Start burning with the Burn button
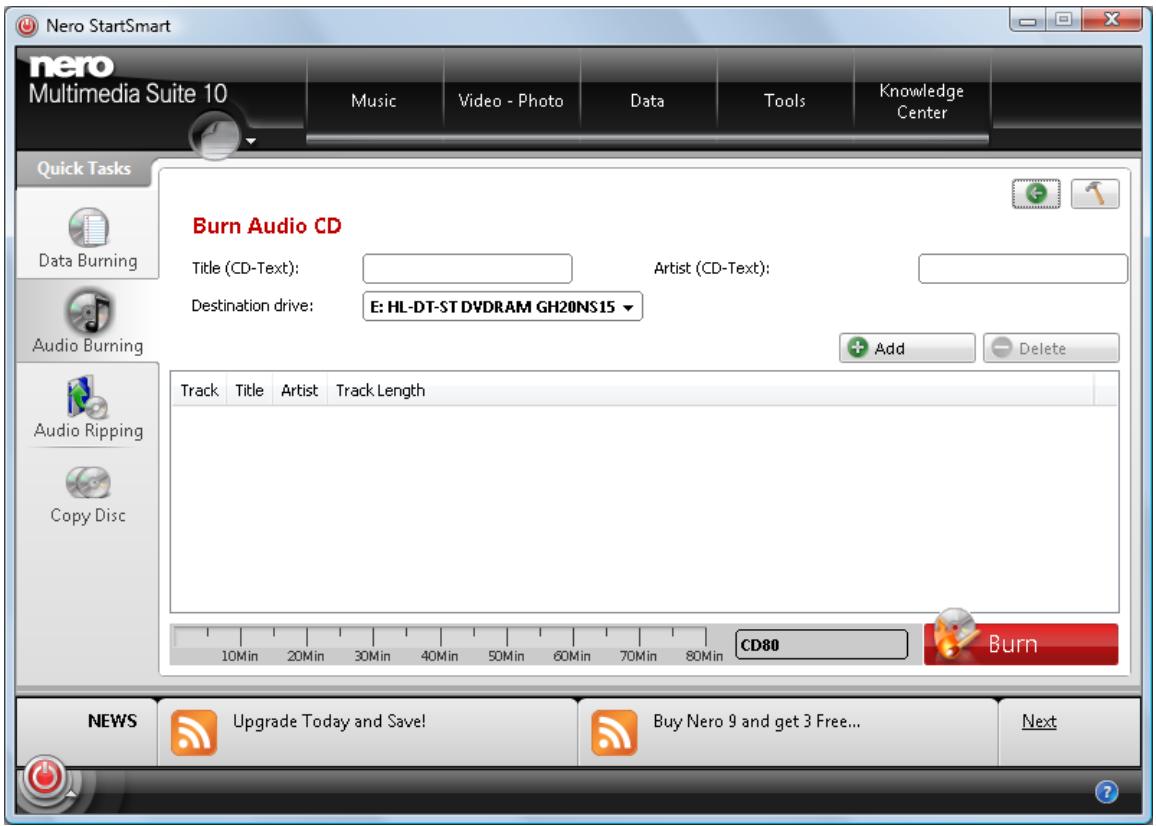Screen dimensions: 1156x826 click(1021, 644)
